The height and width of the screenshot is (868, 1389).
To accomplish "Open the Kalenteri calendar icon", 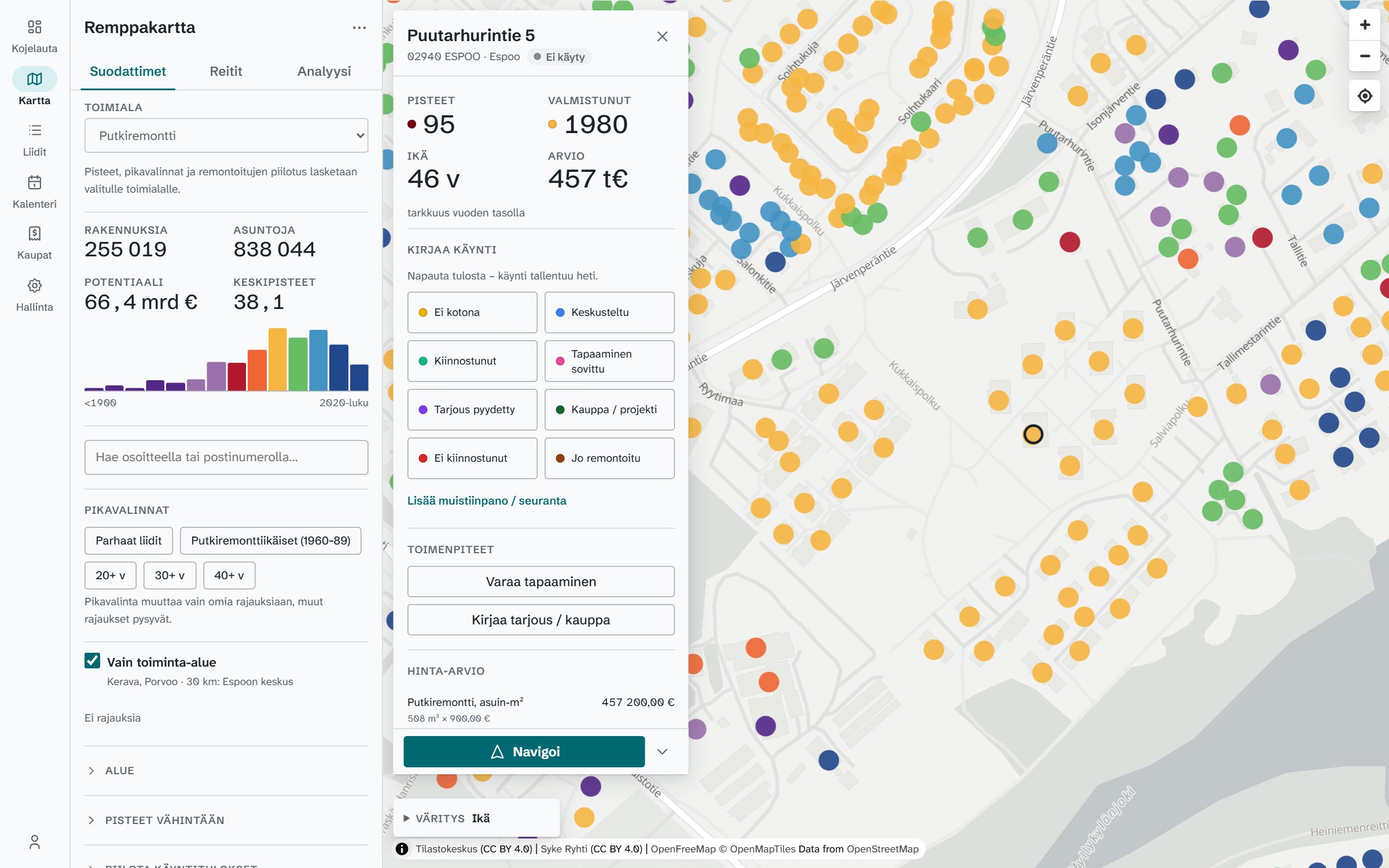I will pyautogui.click(x=34, y=182).
